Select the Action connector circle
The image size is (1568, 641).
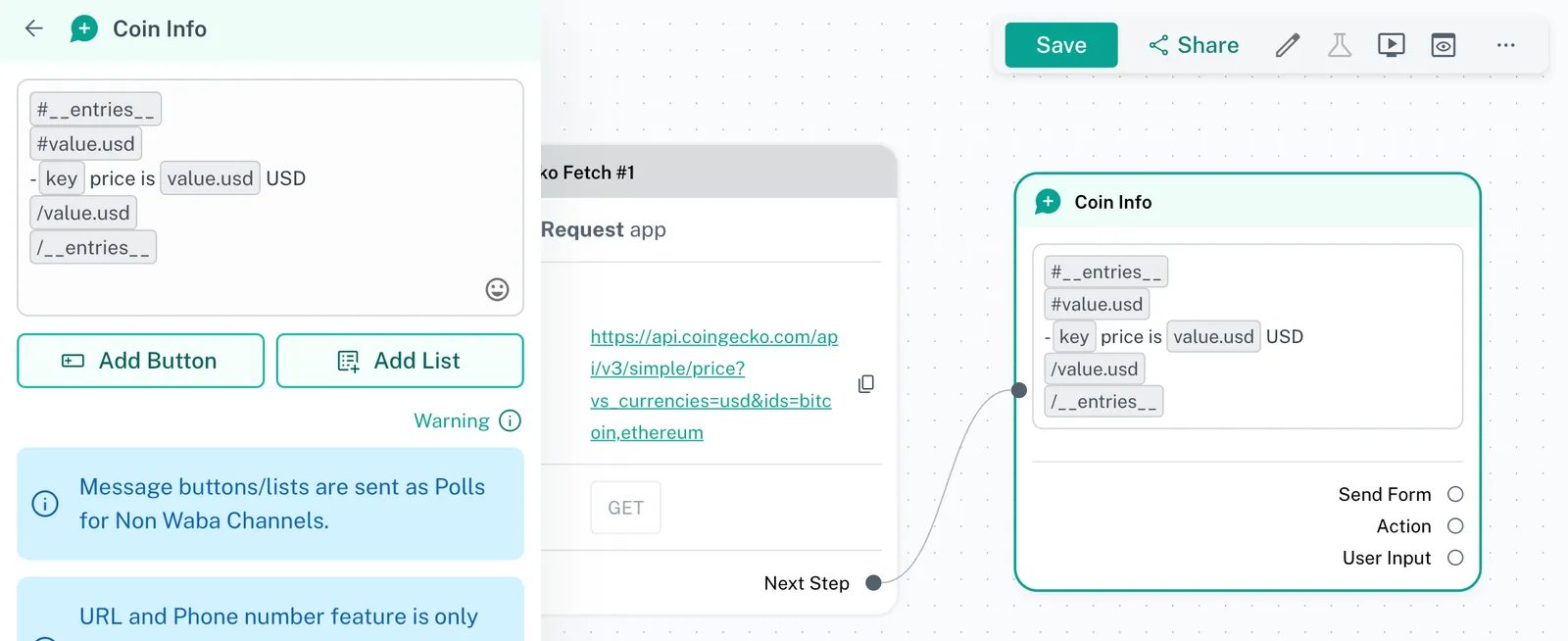tap(1455, 526)
